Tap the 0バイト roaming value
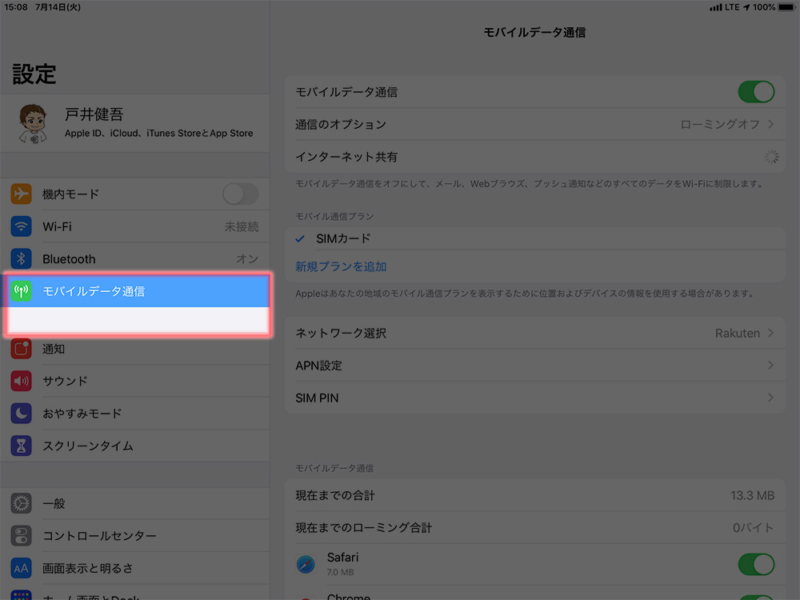Image resolution: width=800 pixels, height=600 pixels. (x=754, y=528)
